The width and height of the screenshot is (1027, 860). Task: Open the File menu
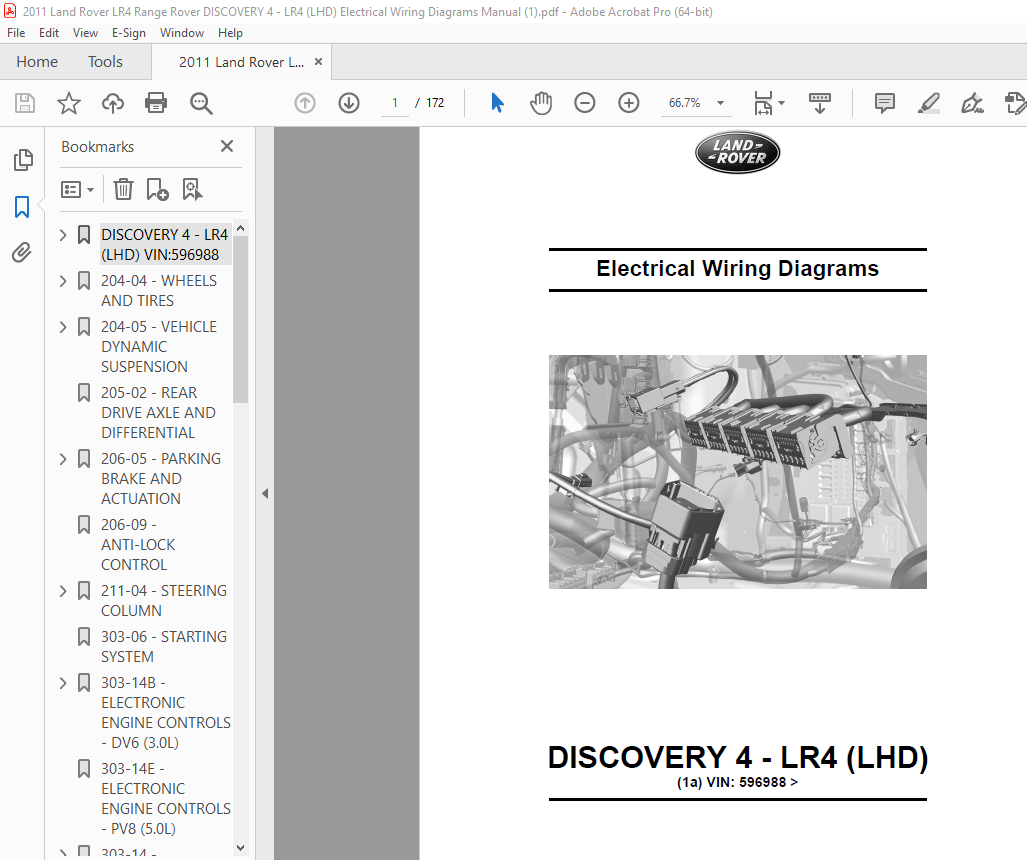[x=16, y=33]
